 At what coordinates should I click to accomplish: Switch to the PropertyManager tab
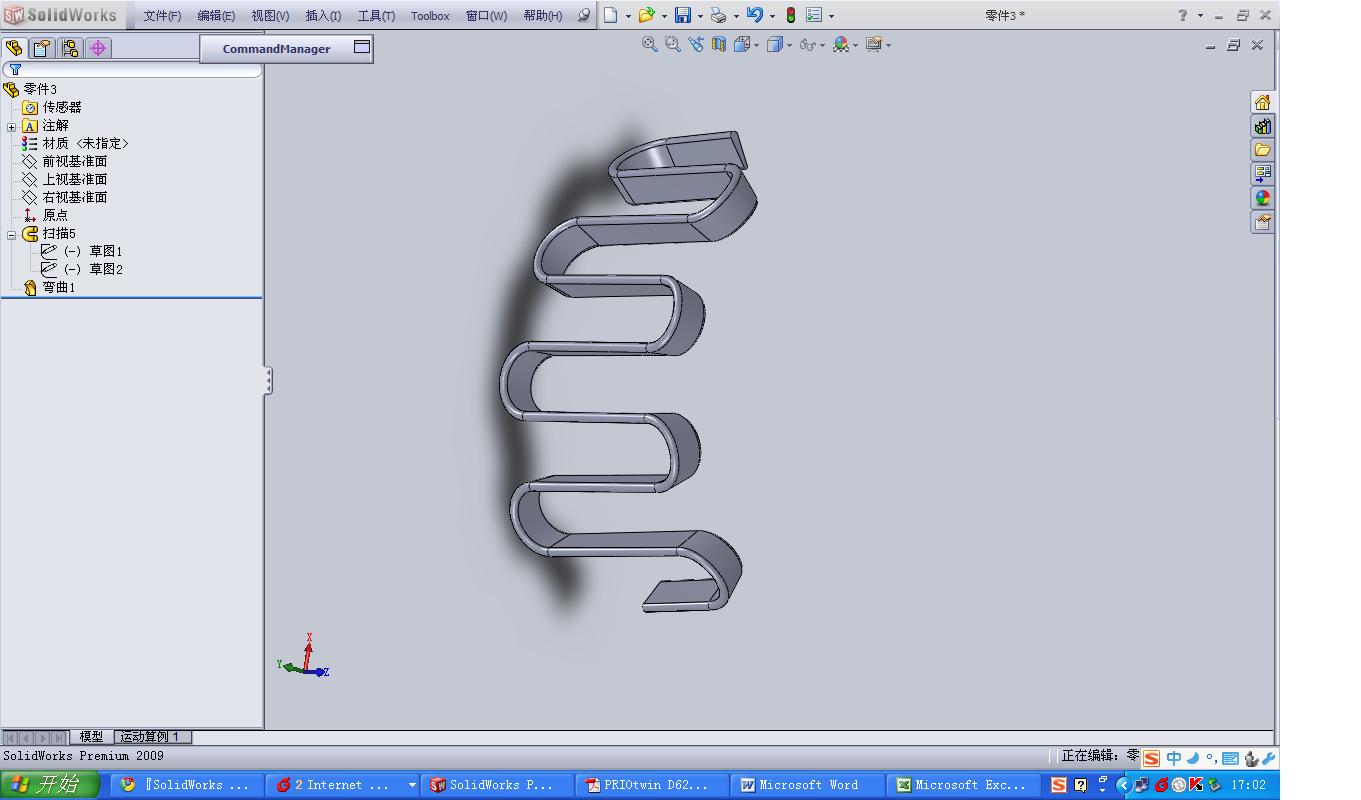point(42,48)
